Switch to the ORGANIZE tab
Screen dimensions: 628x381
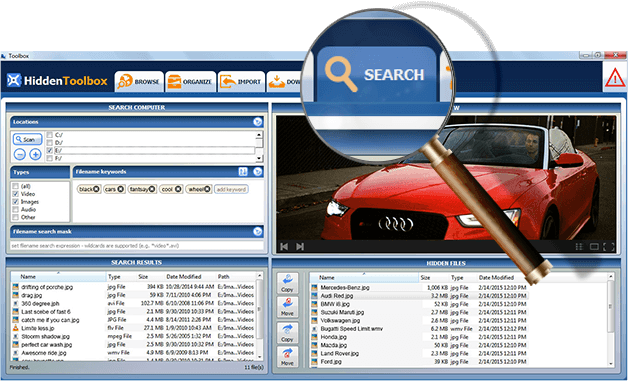(x=190, y=81)
